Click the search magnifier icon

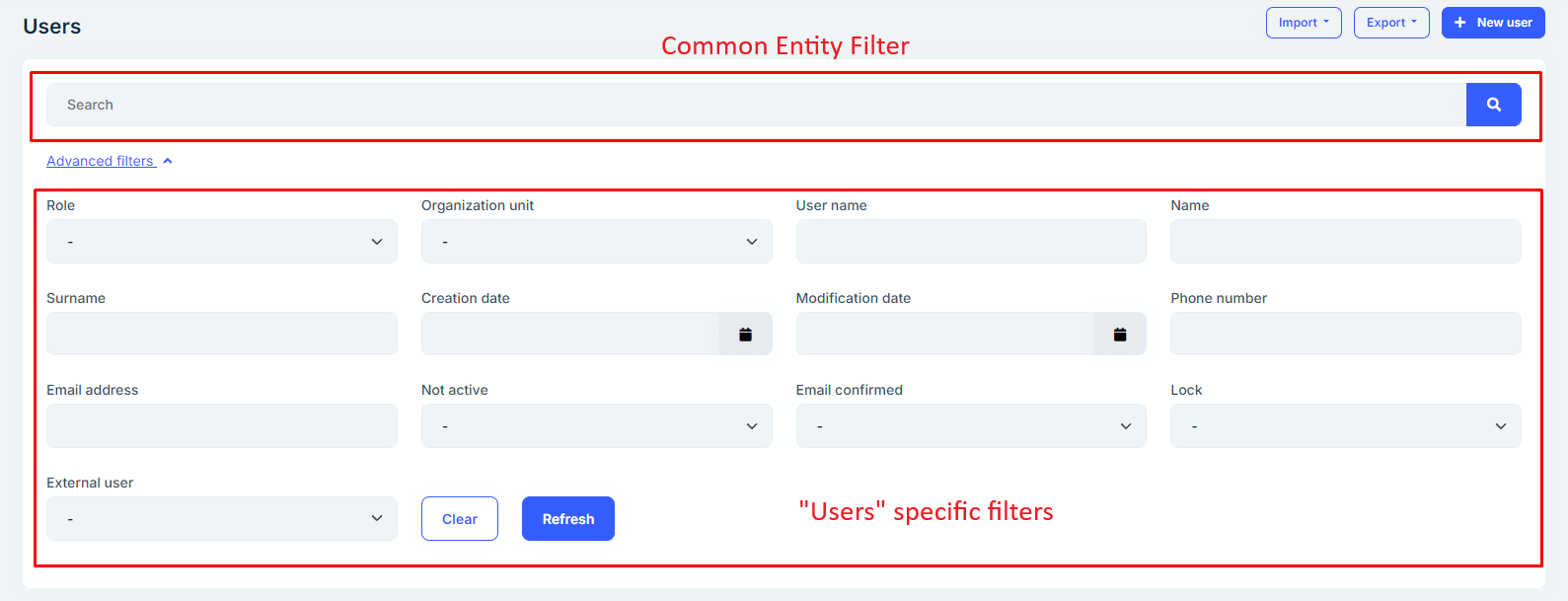[1493, 105]
